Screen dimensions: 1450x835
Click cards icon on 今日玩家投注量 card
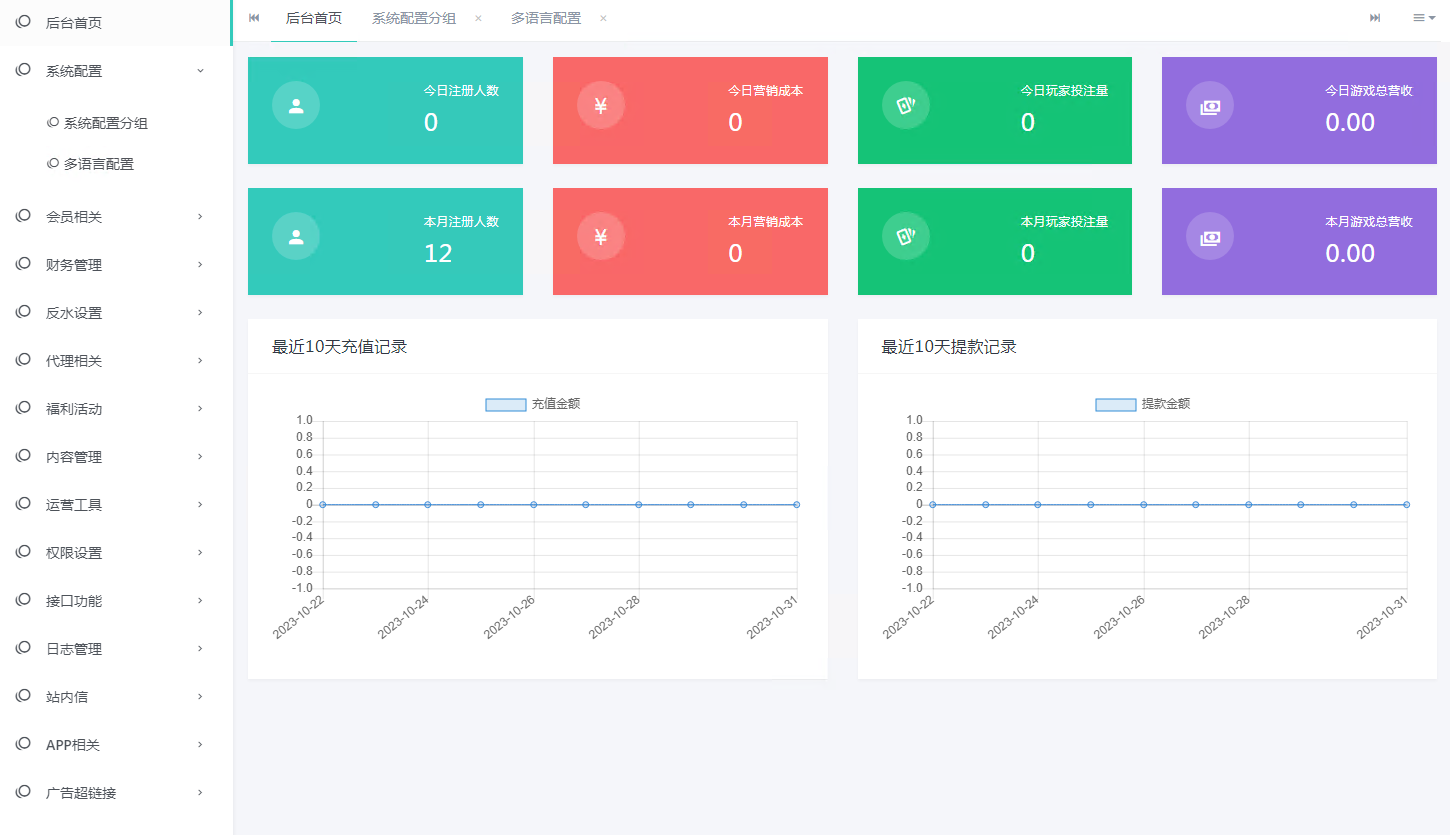click(906, 105)
